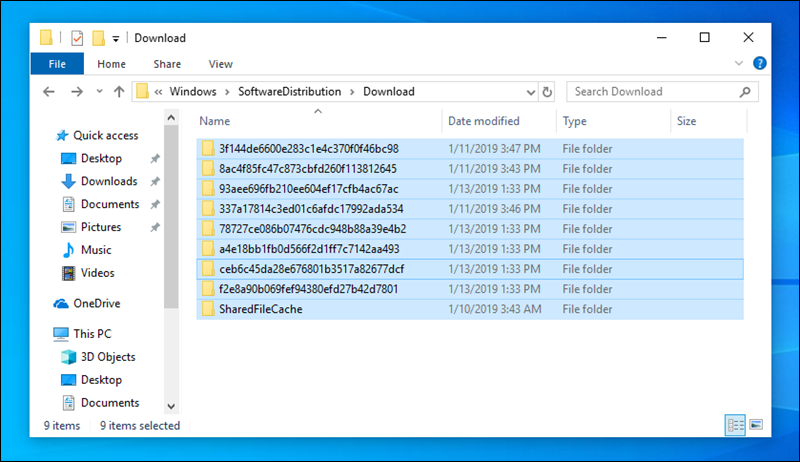Open Videos in the navigation pane
The width and height of the screenshot is (800, 462).
[88, 273]
